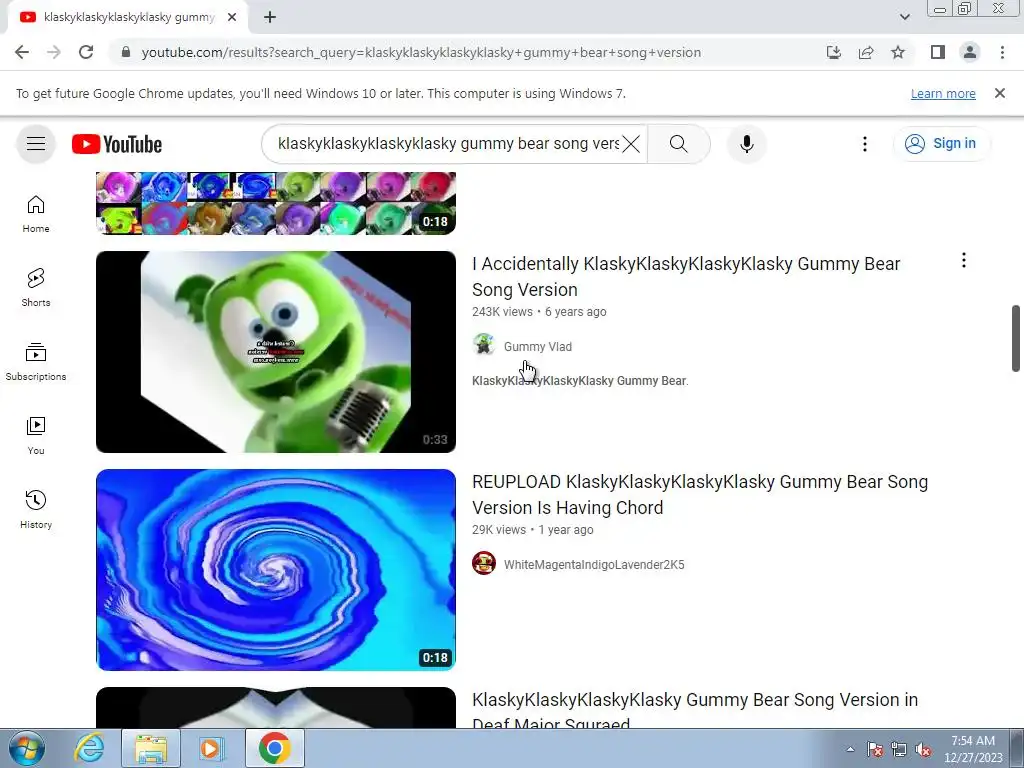Click the page vertical scrollbar thumb
The width and height of the screenshot is (1024, 768).
(x=1016, y=338)
